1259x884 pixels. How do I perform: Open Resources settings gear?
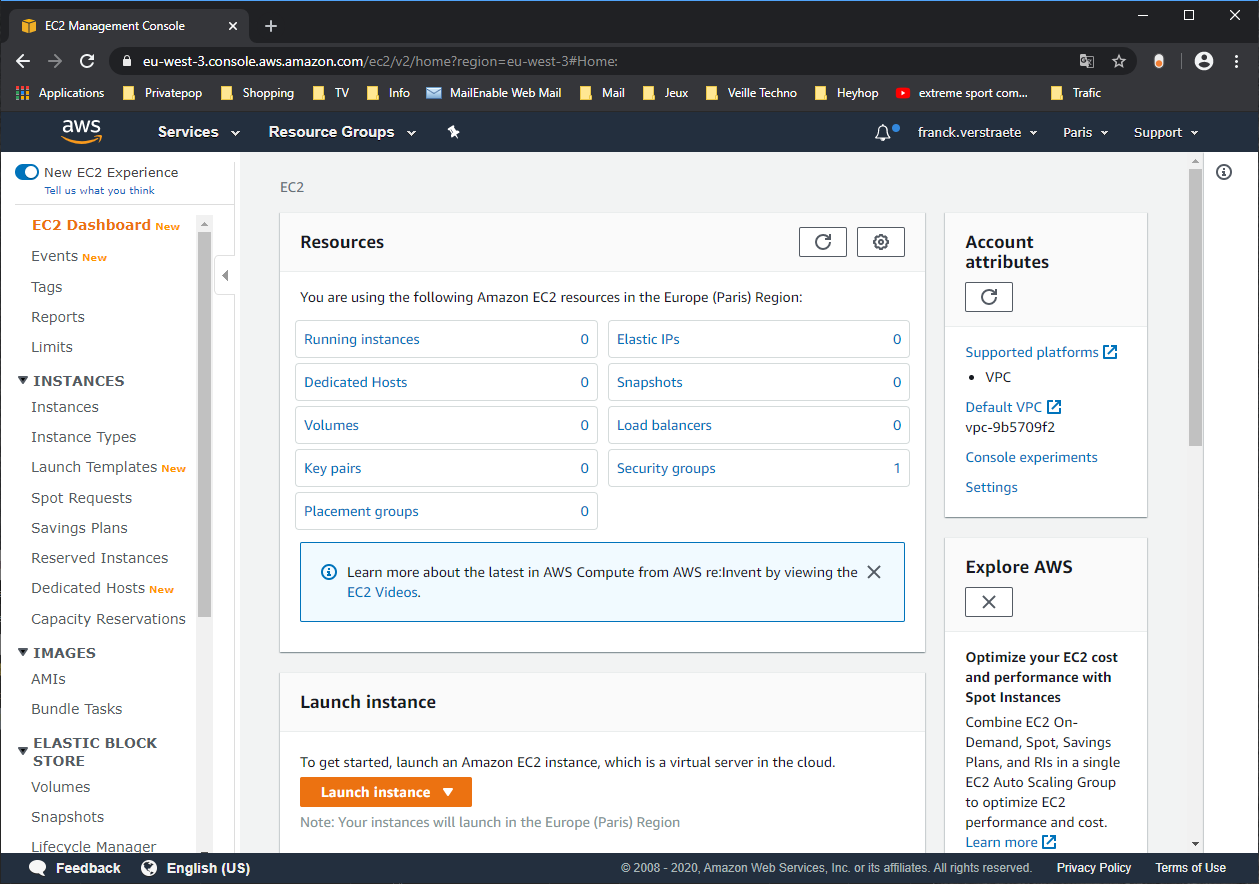coord(881,242)
